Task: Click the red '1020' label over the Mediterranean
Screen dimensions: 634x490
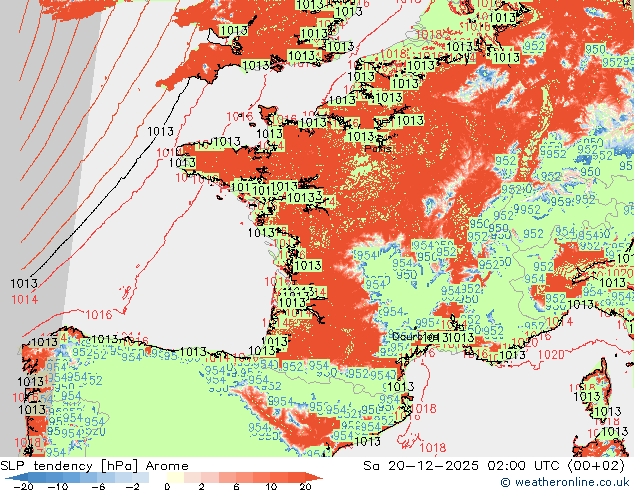Action: click(551, 355)
